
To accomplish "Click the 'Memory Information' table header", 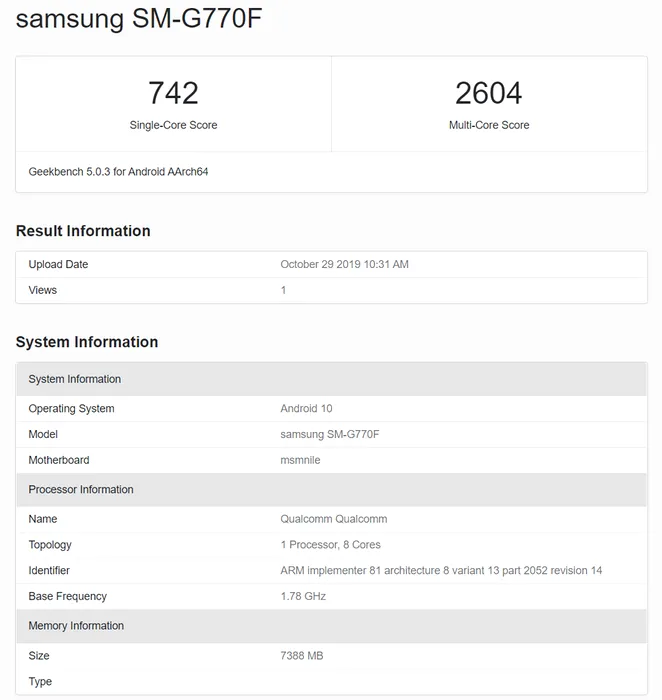I will (x=331, y=626).
